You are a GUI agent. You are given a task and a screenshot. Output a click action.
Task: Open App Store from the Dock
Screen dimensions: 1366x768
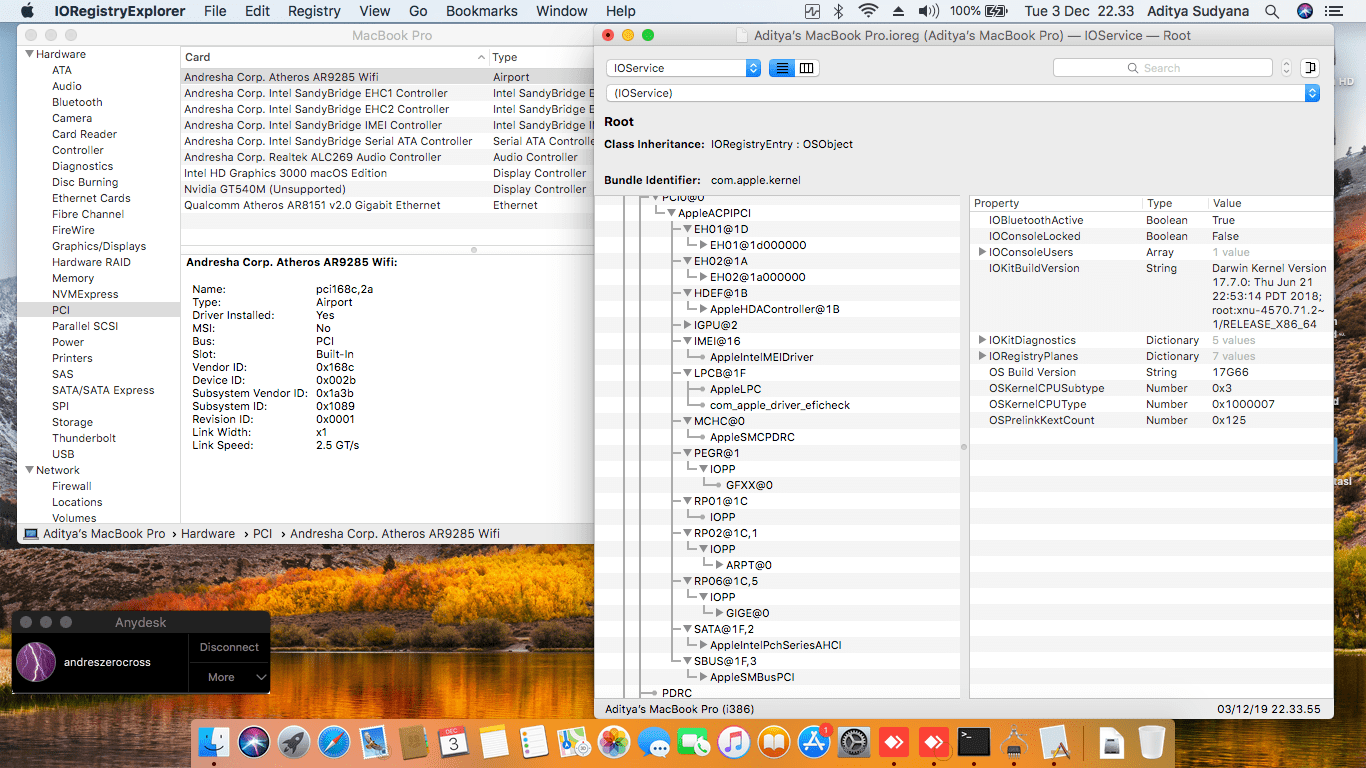point(813,742)
